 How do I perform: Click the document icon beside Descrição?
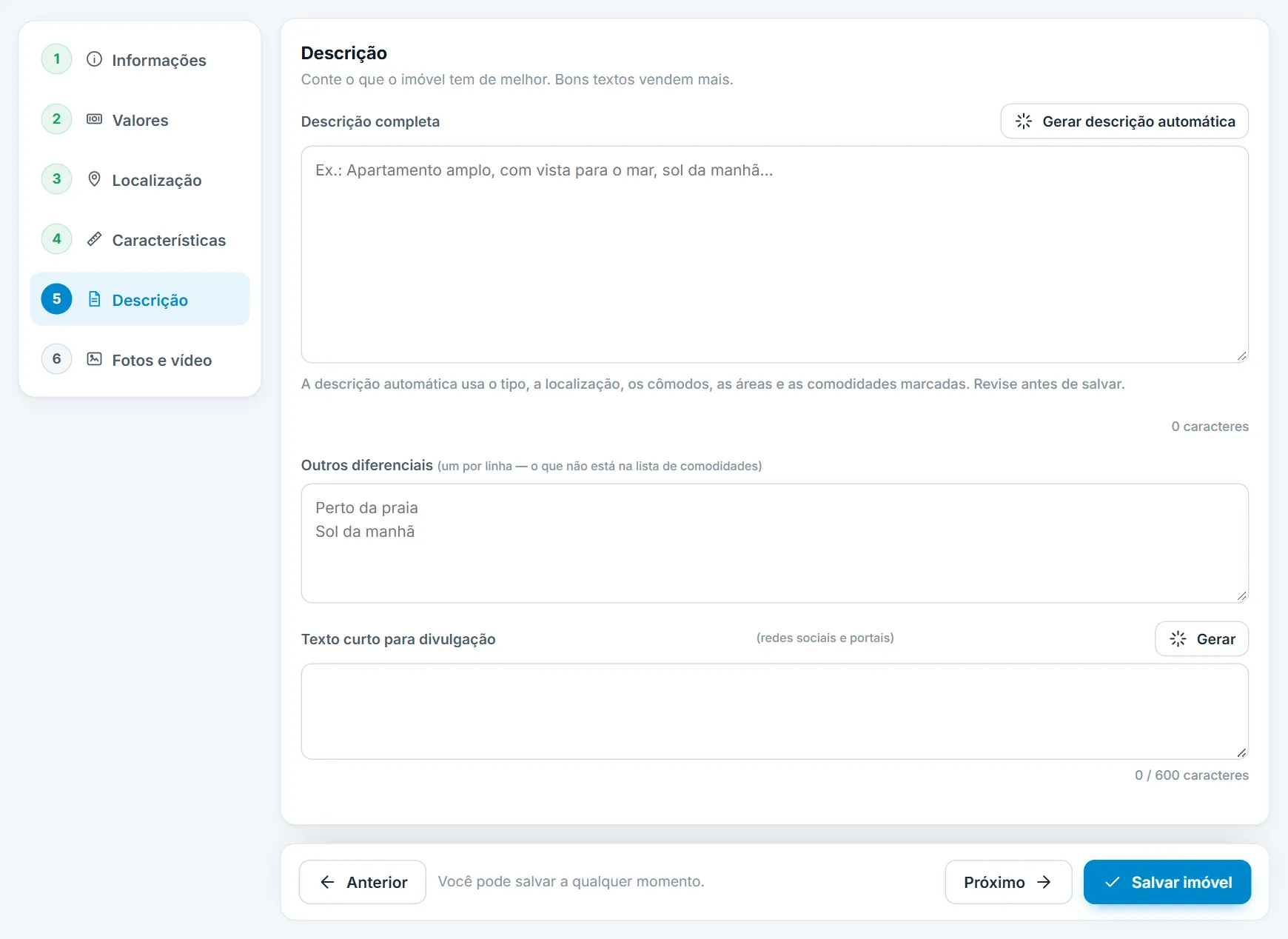tap(94, 299)
